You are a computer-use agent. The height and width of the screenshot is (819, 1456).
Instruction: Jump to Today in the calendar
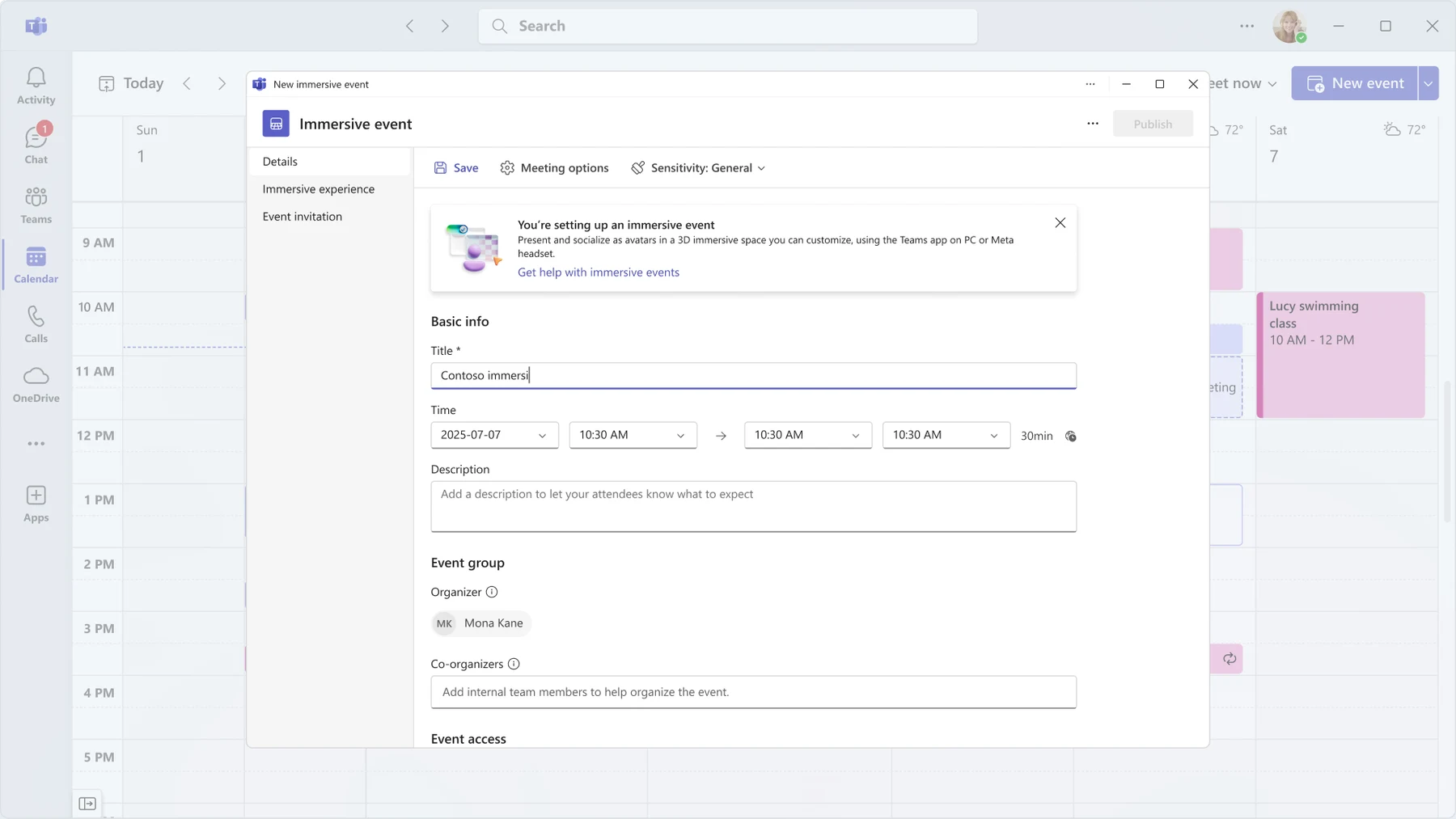(131, 83)
